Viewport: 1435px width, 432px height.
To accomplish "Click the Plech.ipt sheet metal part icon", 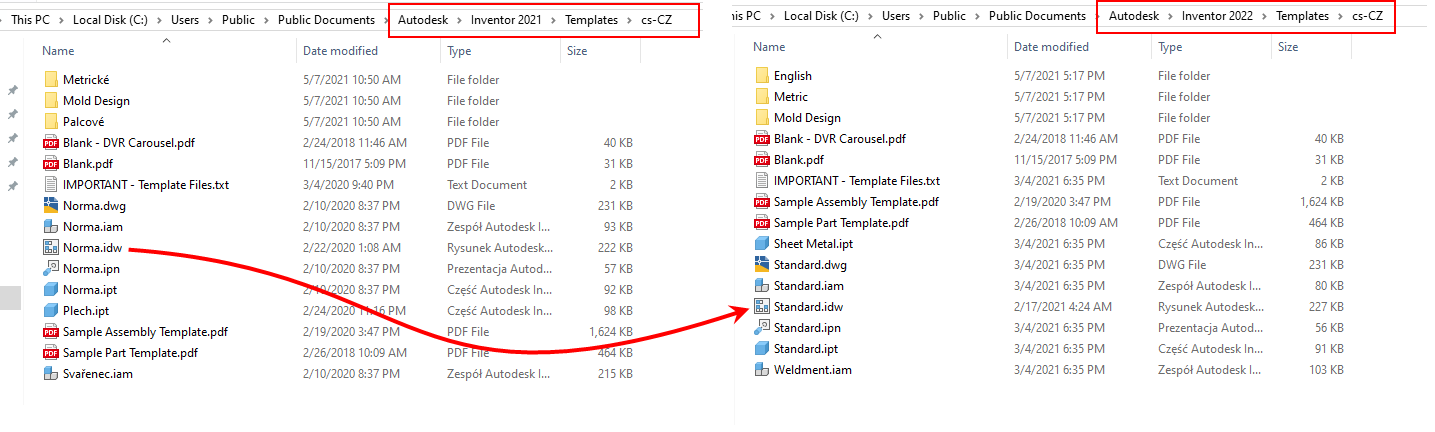I will coord(51,310).
